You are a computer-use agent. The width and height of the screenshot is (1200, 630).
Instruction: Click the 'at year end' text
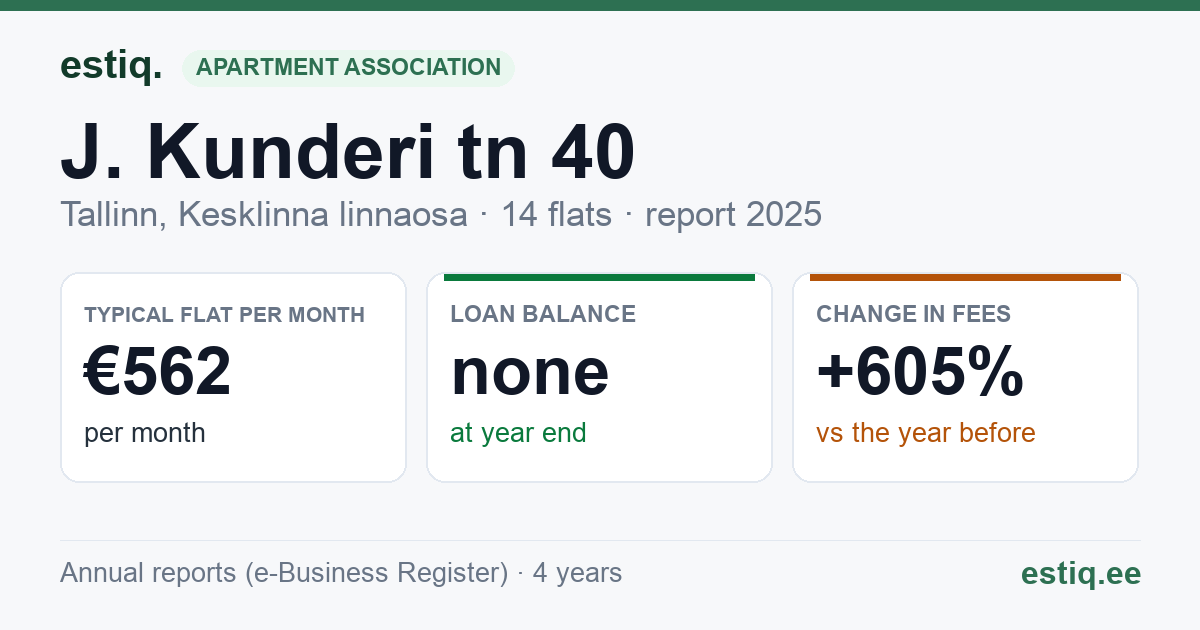tap(518, 433)
